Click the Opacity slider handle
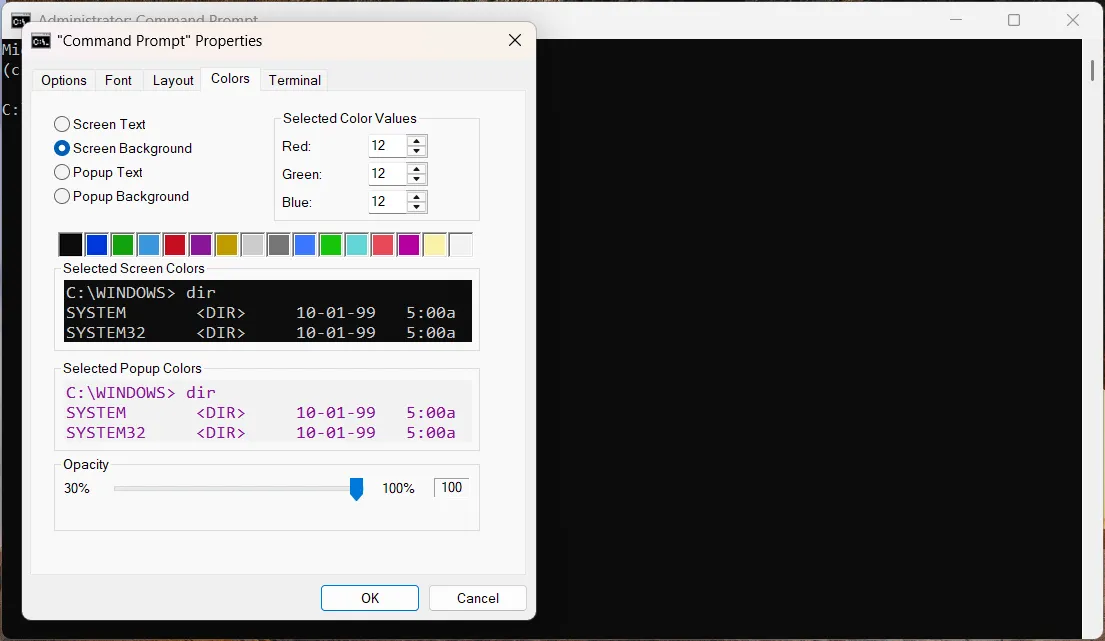Viewport: 1105px width, 641px height. [x=356, y=488]
